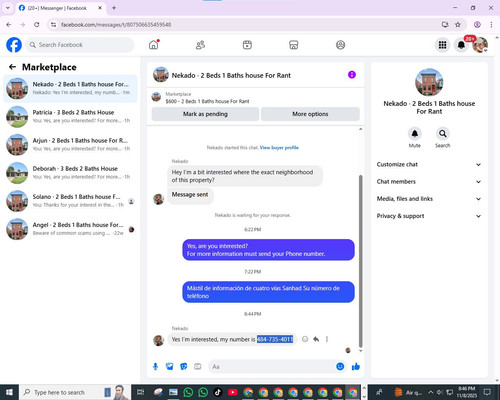This screenshot has width=500, height=400.
Task: React to Nekado's last message
Action: (x=305, y=339)
